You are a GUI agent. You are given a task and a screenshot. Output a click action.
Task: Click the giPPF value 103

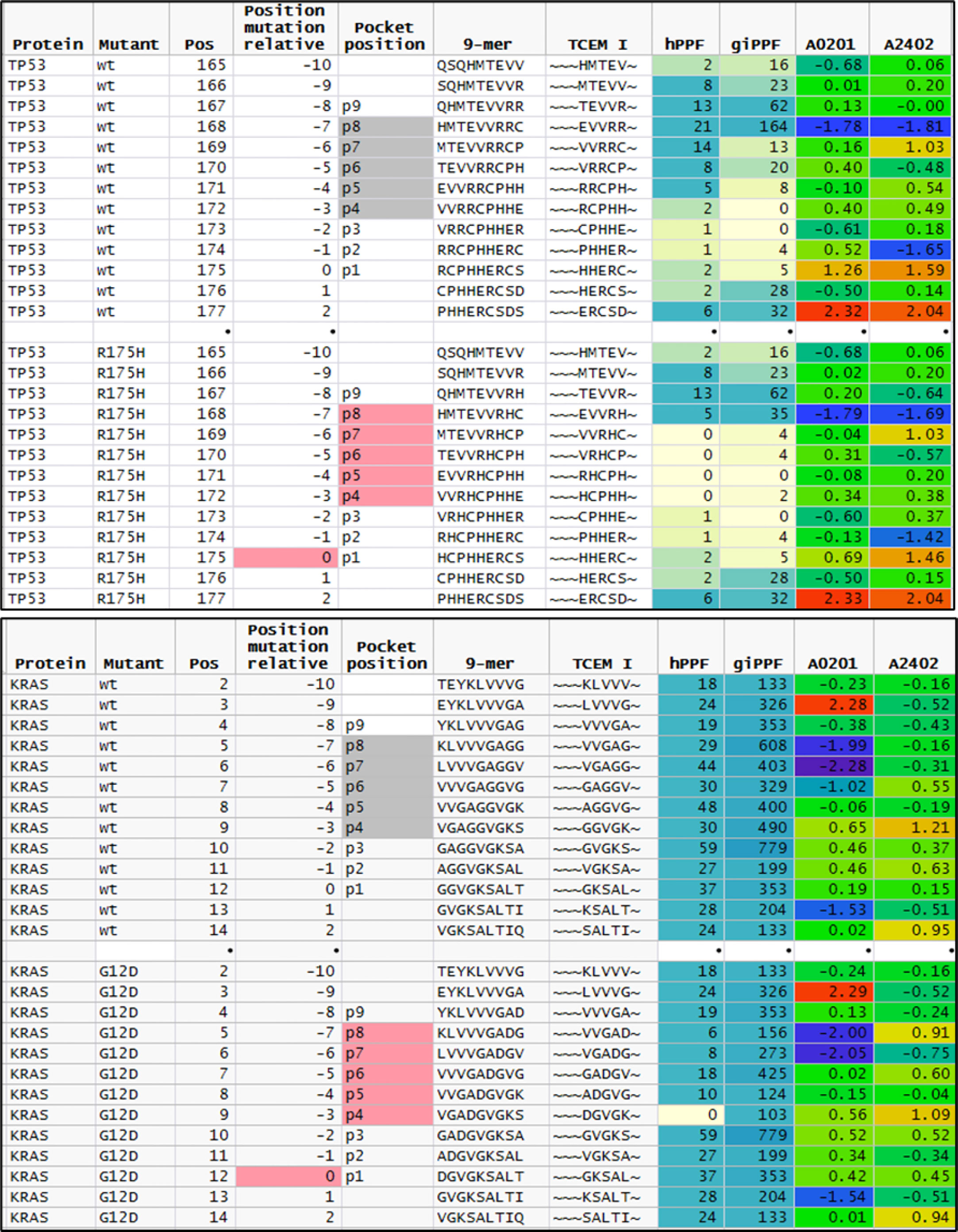(759, 1115)
